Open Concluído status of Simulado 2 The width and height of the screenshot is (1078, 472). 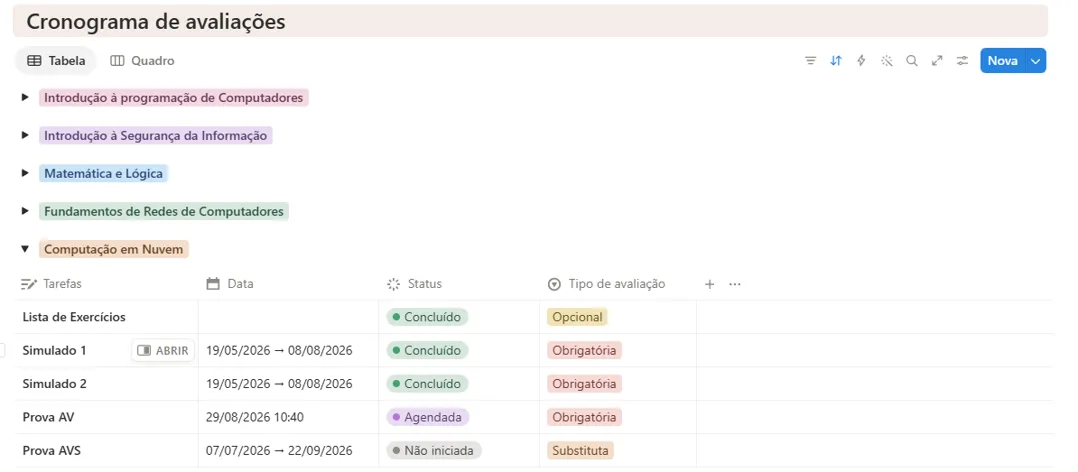click(x=427, y=383)
